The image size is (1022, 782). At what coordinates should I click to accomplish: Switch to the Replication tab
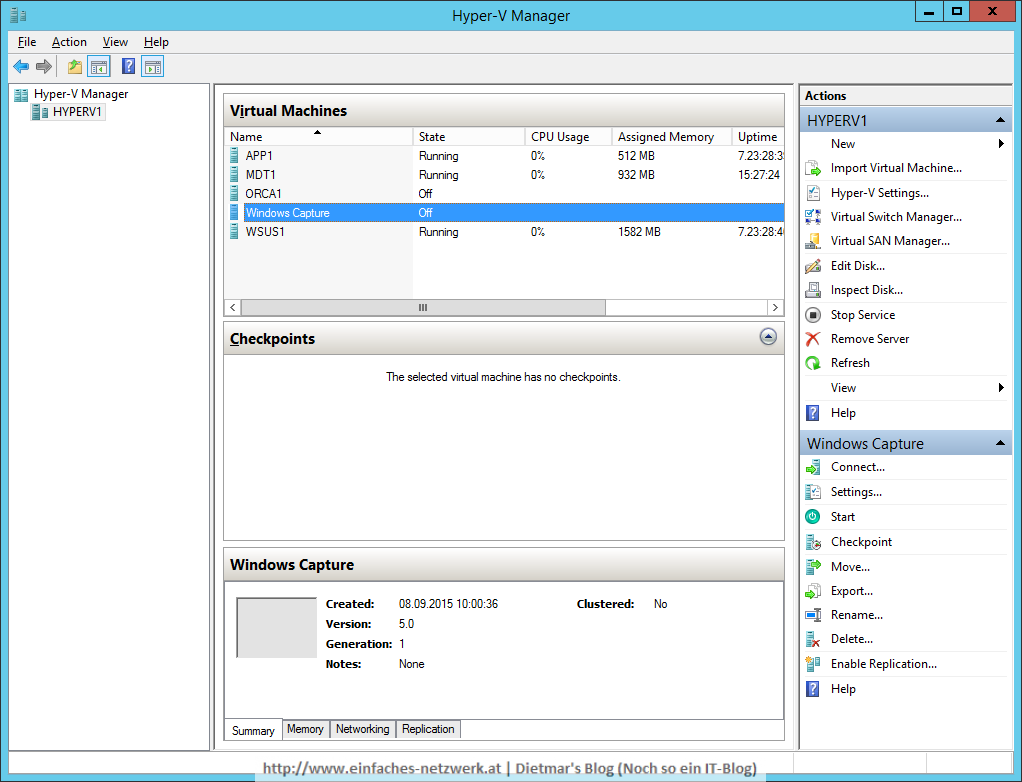pos(428,729)
